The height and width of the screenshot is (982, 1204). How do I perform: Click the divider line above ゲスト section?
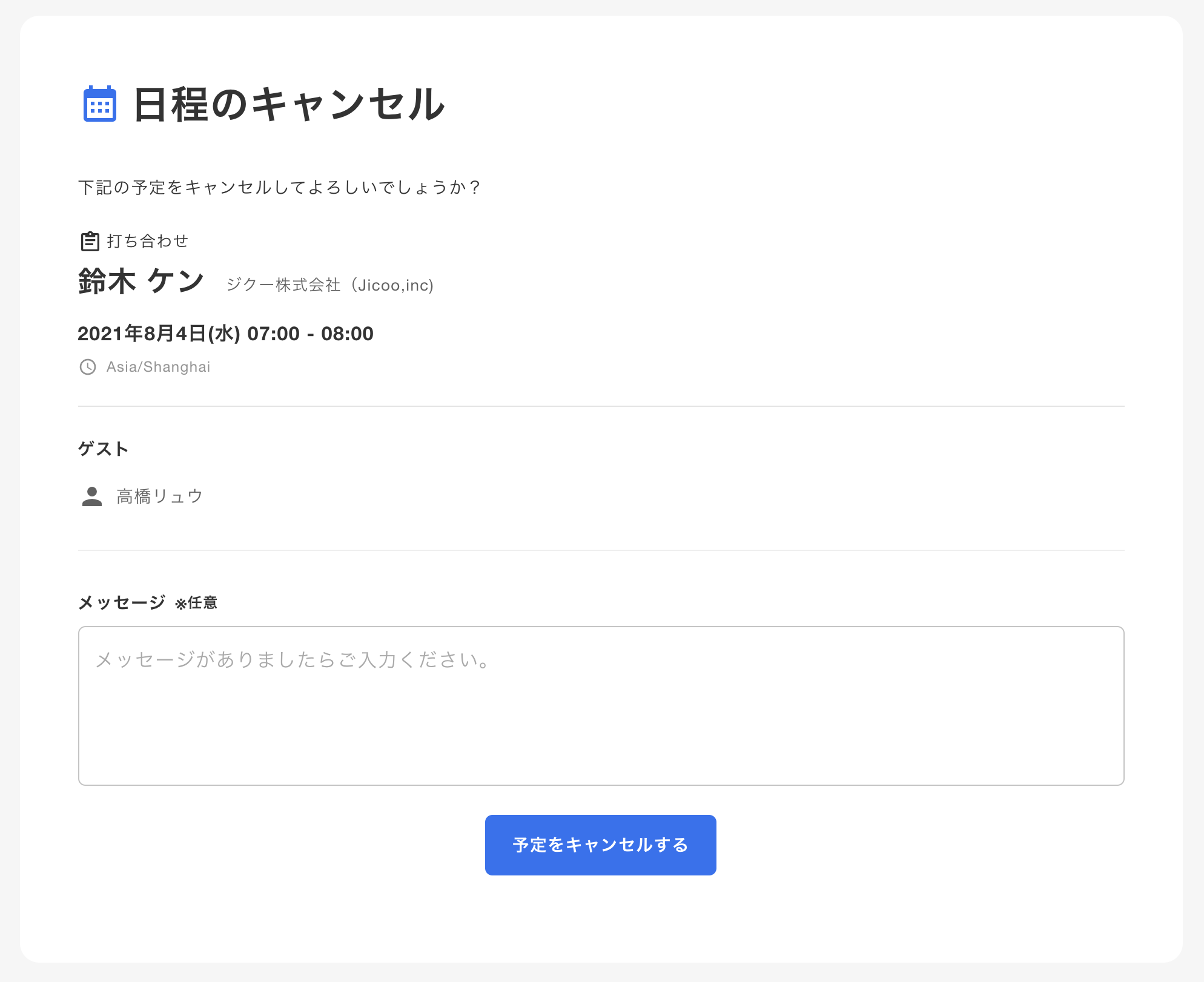(601, 406)
